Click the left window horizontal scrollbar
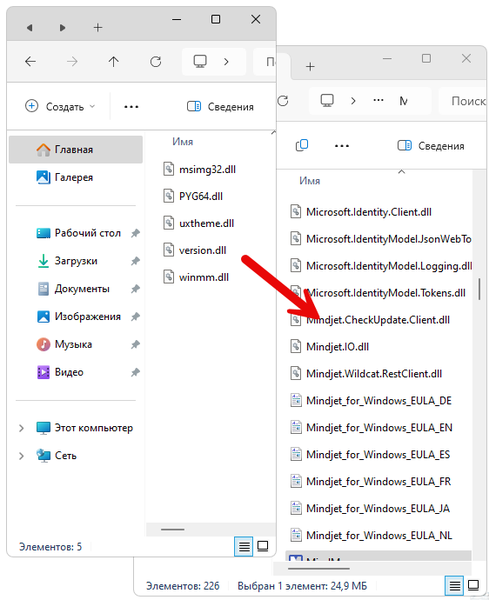The height and width of the screenshot is (600, 489). tap(173, 530)
